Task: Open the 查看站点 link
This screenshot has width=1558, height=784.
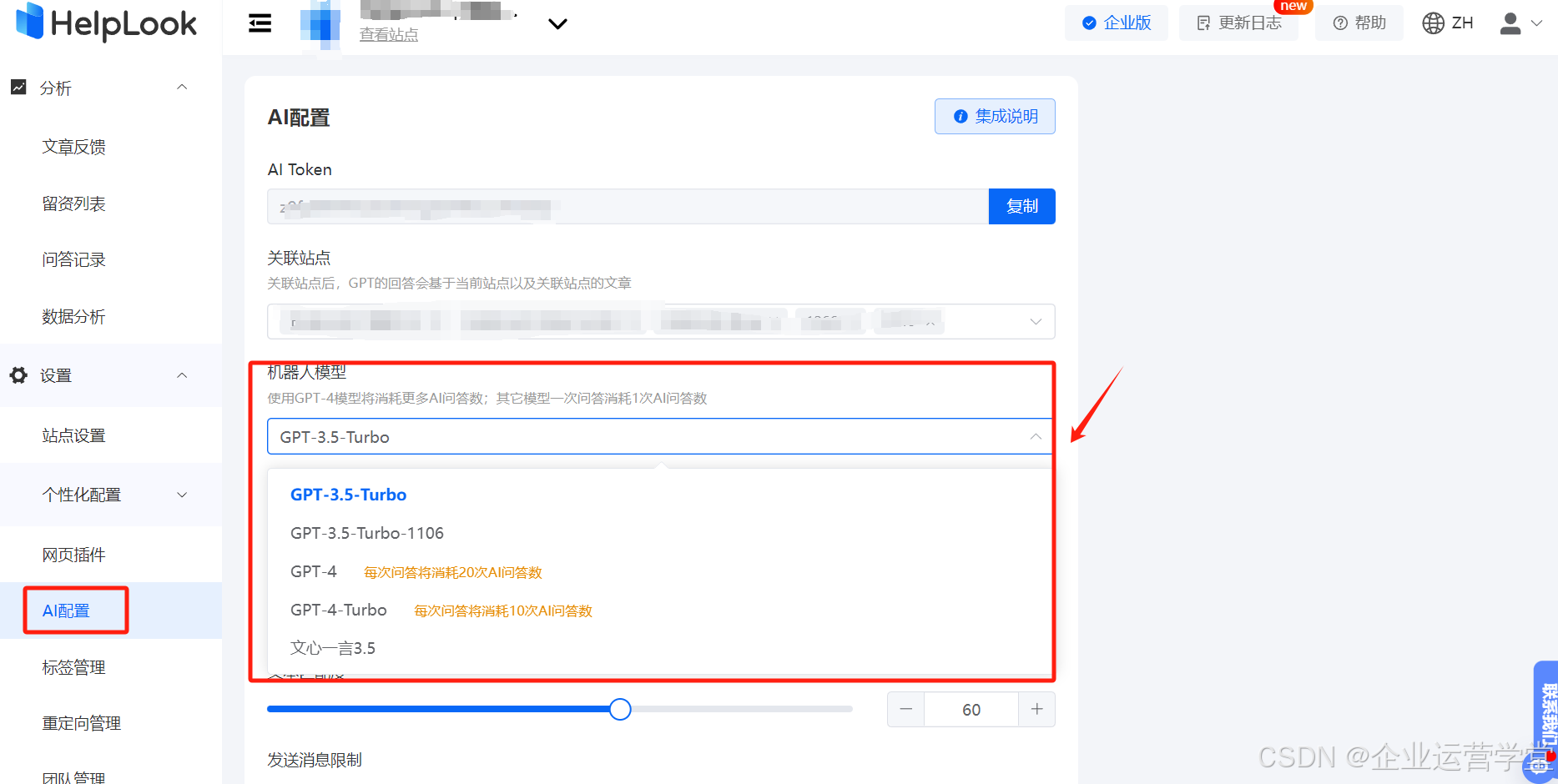Action: point(389,35)
